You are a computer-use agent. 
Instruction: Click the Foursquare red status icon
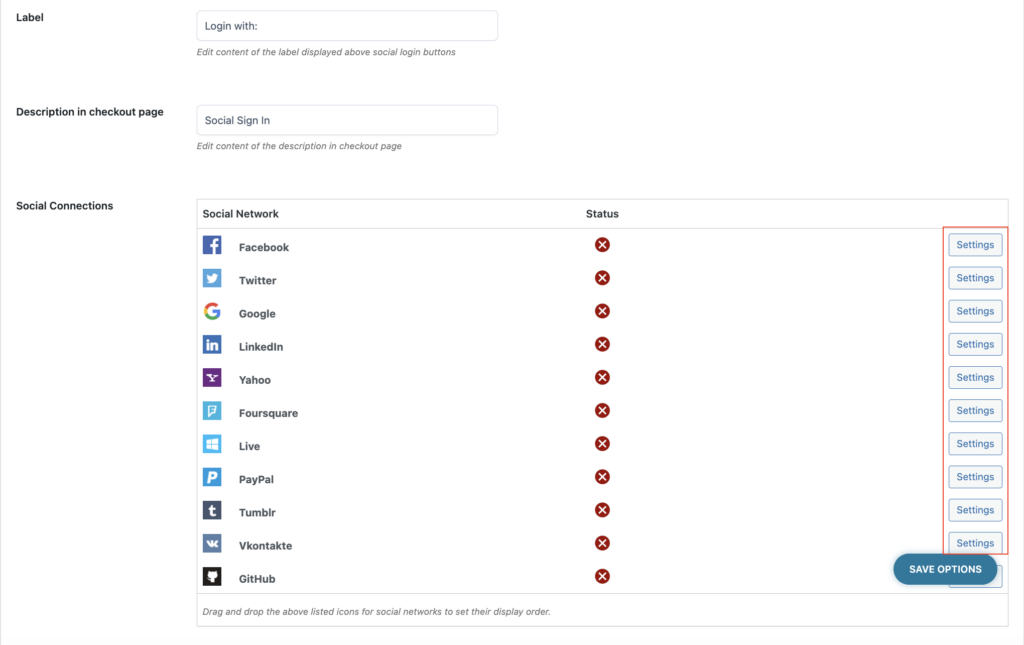pos(602,411)
